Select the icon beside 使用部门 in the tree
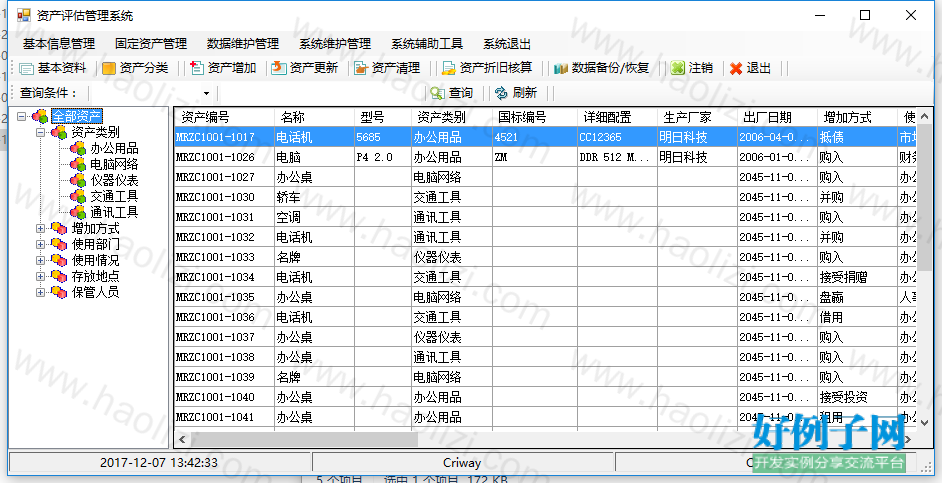 tap(59, 244)
